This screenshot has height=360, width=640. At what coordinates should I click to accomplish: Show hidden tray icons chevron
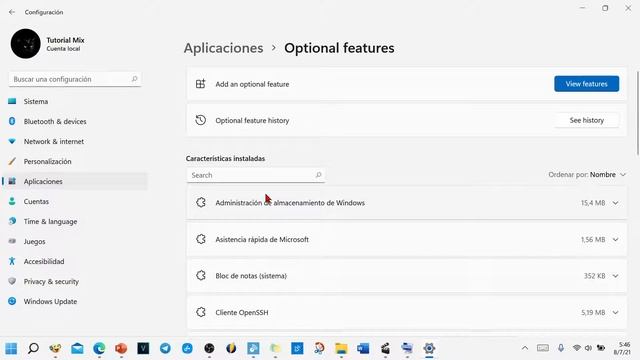[x=525, y=348]
